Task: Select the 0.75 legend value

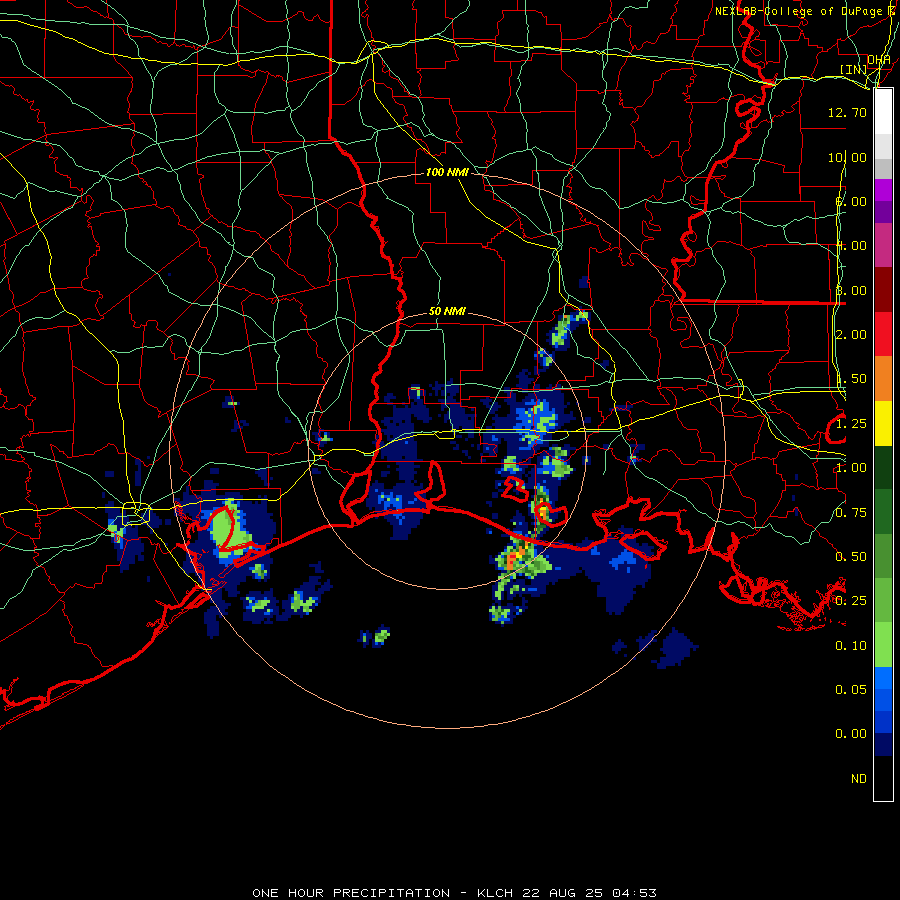Action: pos(851,513)
